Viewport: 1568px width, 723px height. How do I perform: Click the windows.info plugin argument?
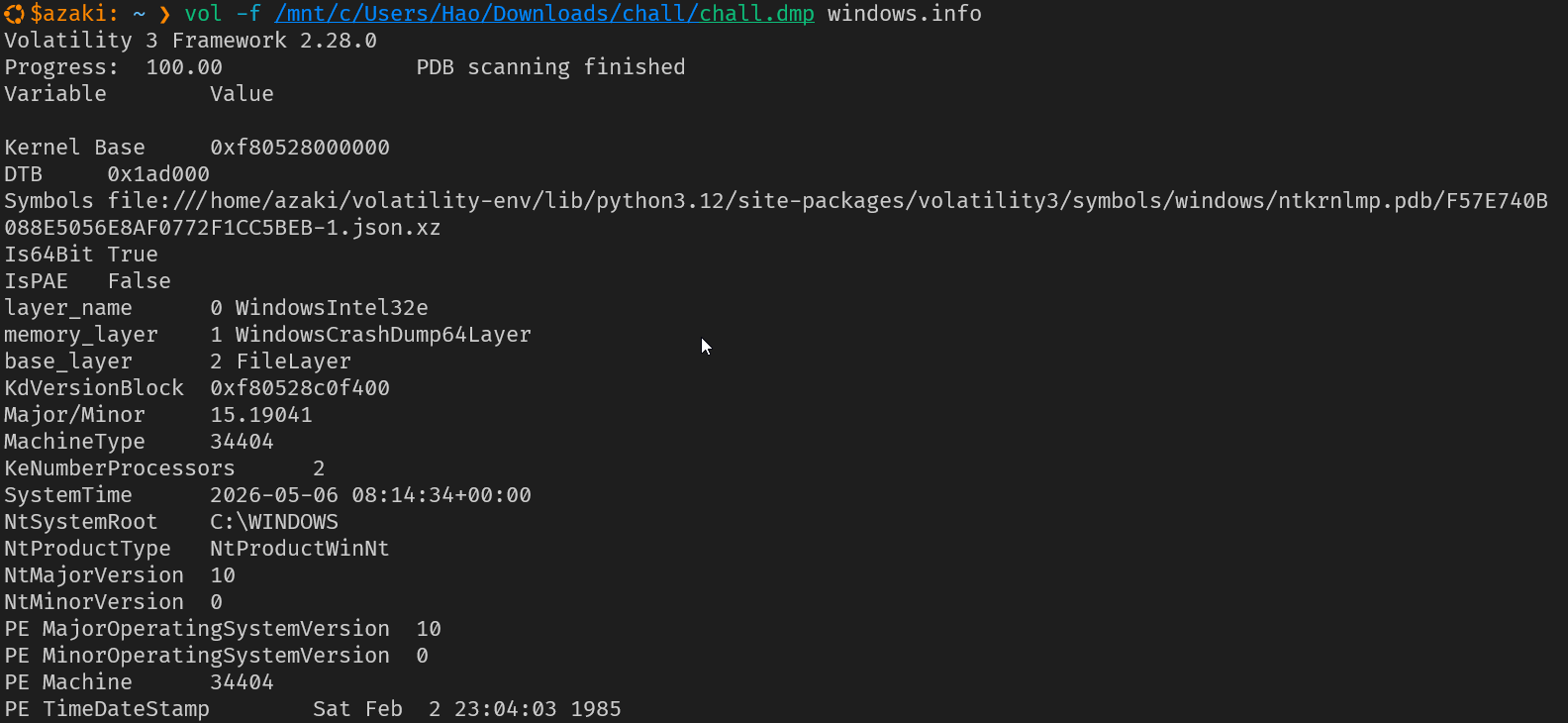coord(905,14)
